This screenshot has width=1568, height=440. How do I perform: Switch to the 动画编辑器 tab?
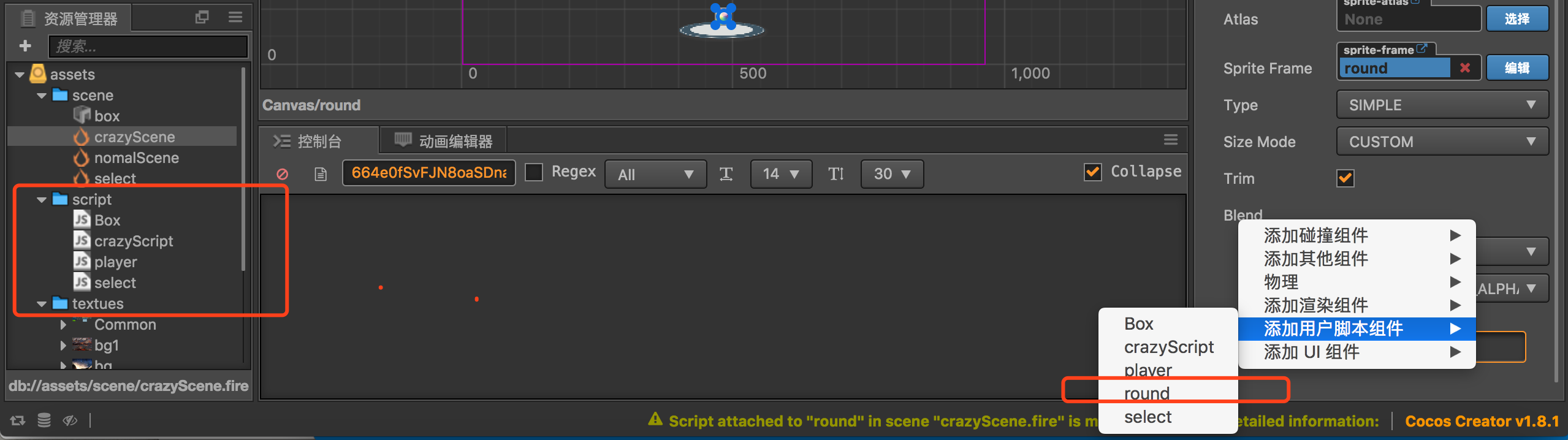[444, 142]
